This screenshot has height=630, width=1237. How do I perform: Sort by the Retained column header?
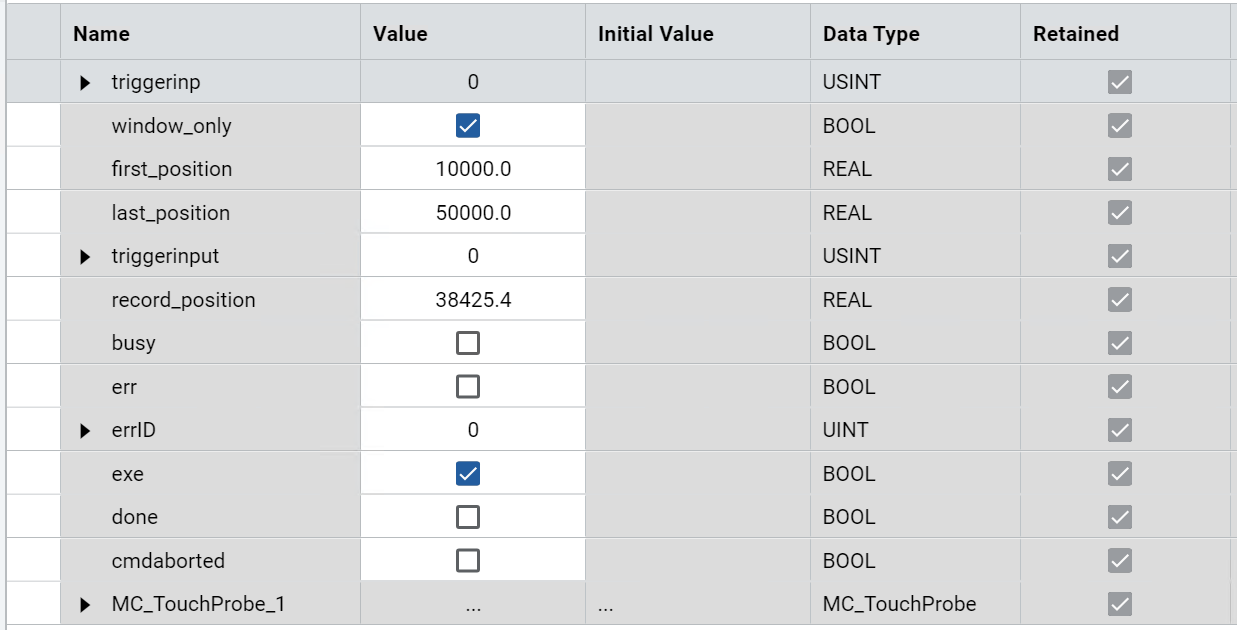pyautogui.click(x=1076, y=34)
